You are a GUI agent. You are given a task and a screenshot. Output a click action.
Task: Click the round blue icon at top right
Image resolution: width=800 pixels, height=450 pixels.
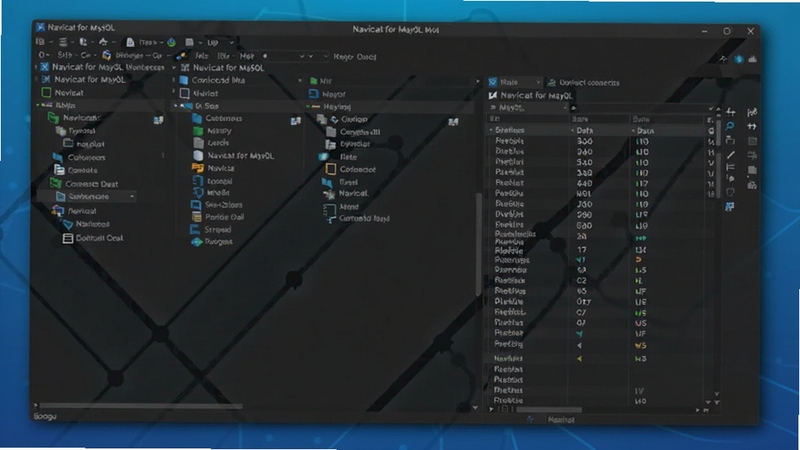(738, 59)
